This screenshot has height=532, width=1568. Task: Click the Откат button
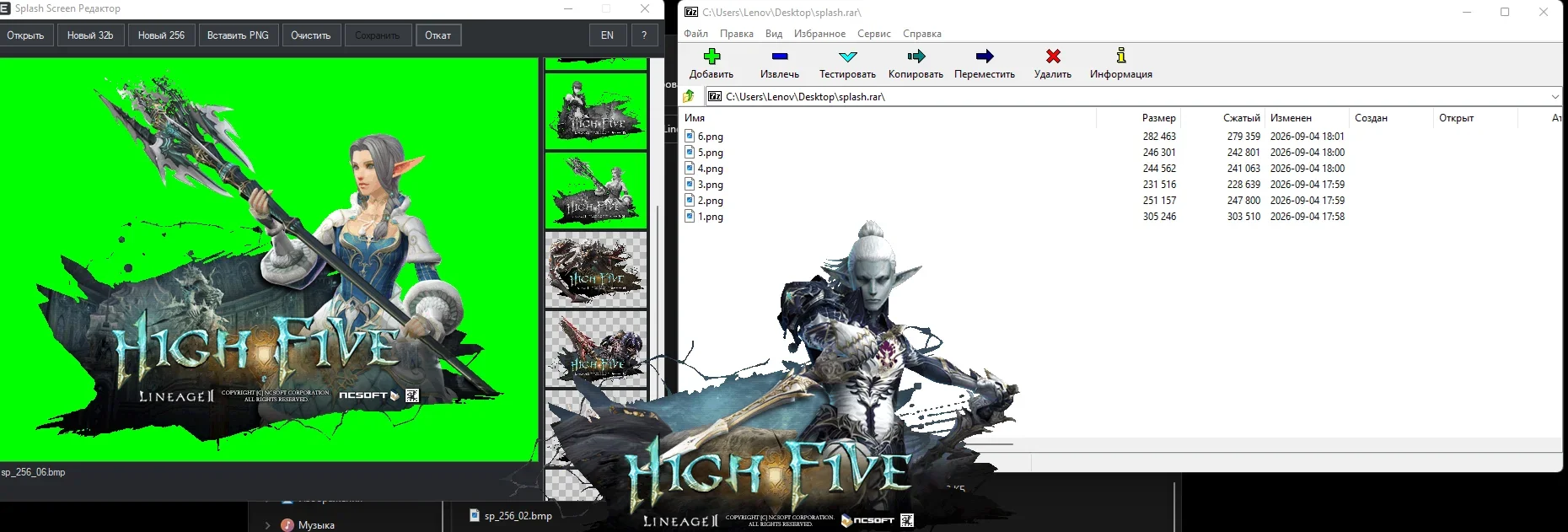(438, 35)
